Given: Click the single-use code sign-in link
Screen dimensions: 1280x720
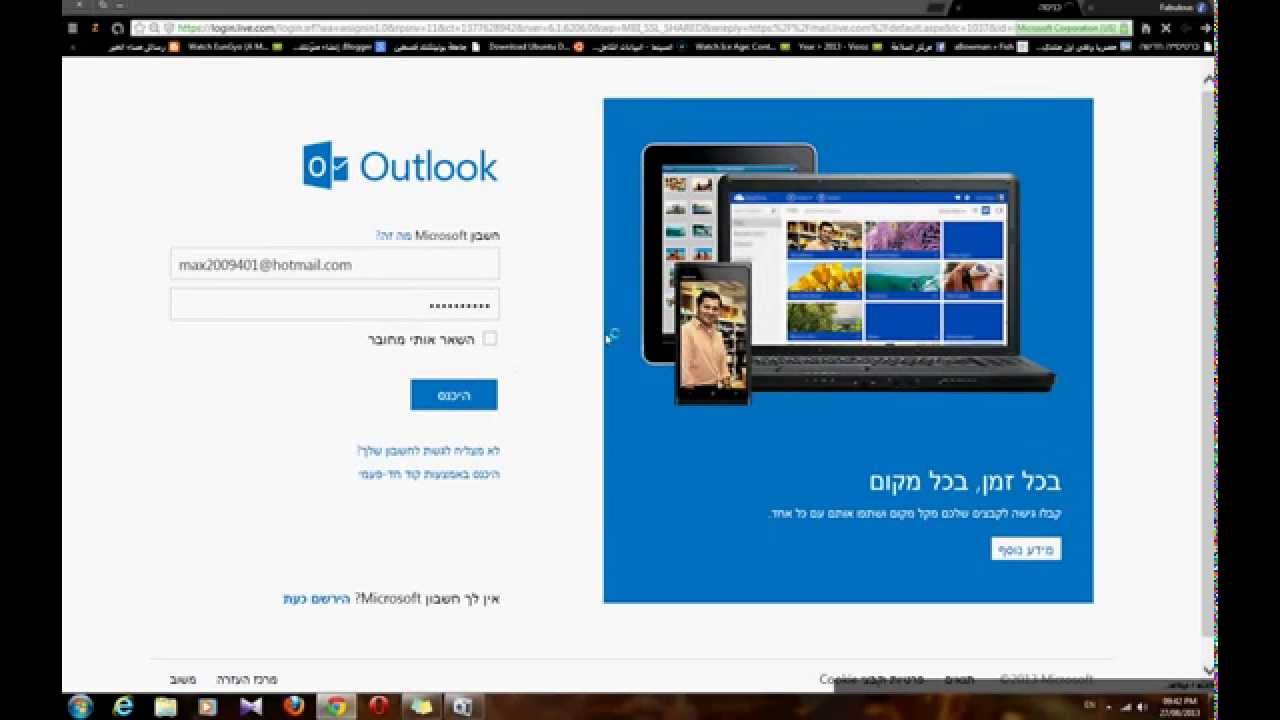Looking at the screenshot, I should [x=429, y=474].
